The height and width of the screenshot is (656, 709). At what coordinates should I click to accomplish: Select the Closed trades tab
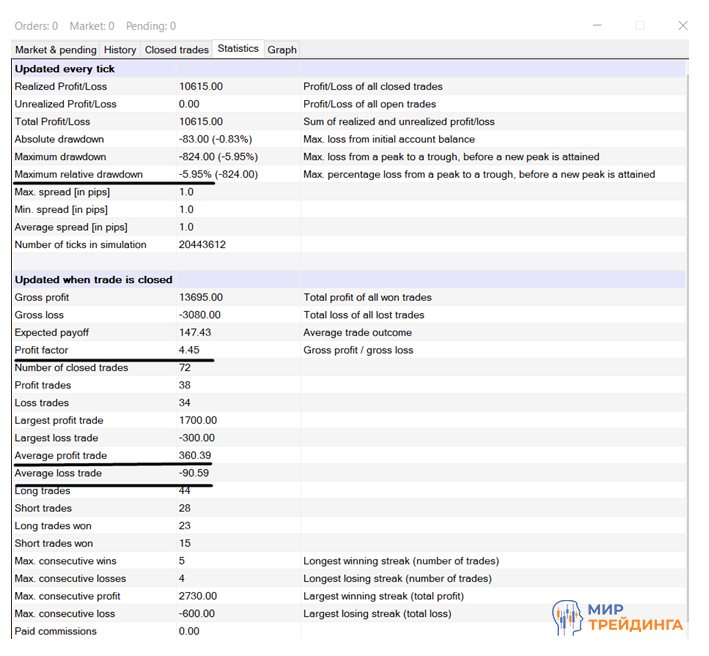click(176, 49)
